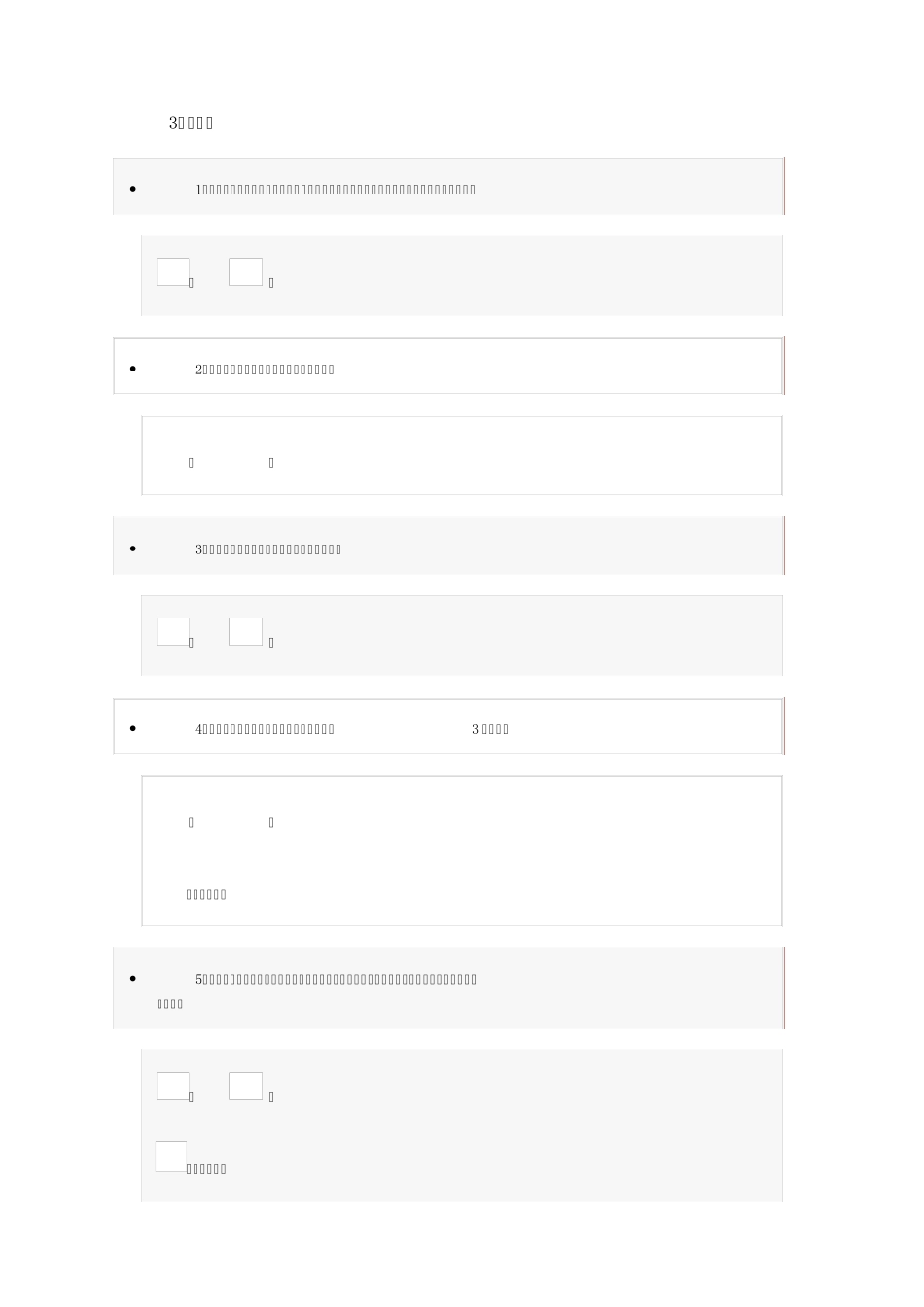Click the question 3 text line
924x1307 pixels.
268,549
